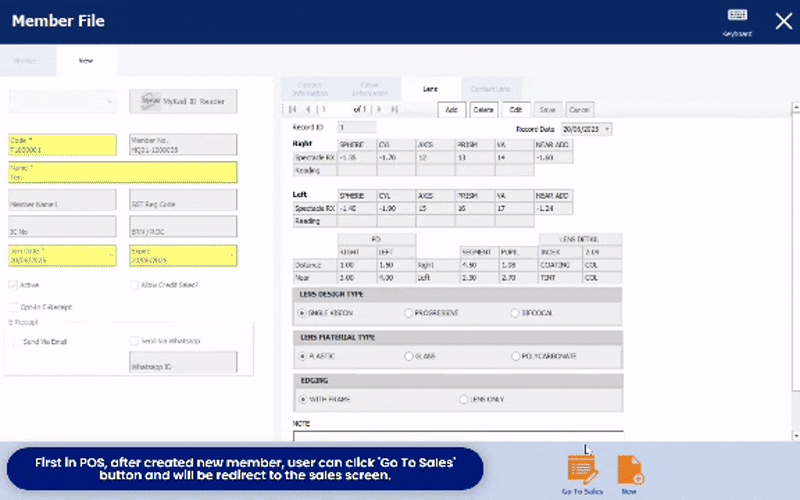Choose Polycarbonate lens material
Screen dimensions: 800x500
tap(513, 356)
